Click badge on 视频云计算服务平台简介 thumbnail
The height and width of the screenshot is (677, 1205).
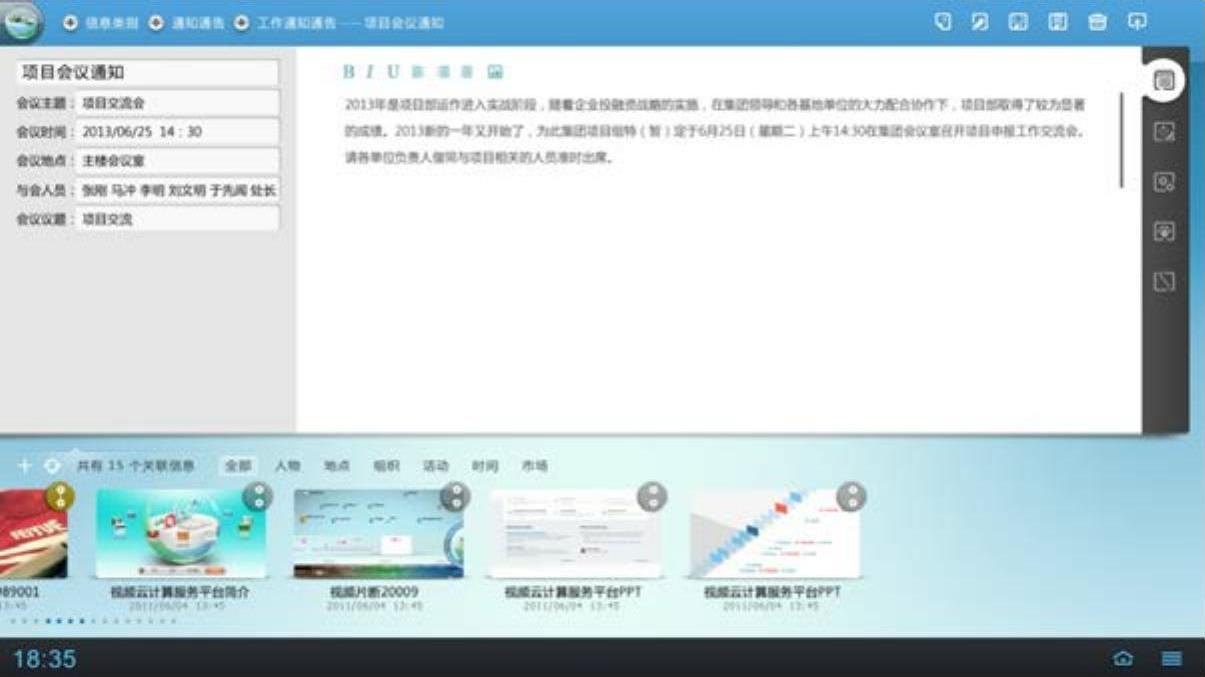coord(258,496)
